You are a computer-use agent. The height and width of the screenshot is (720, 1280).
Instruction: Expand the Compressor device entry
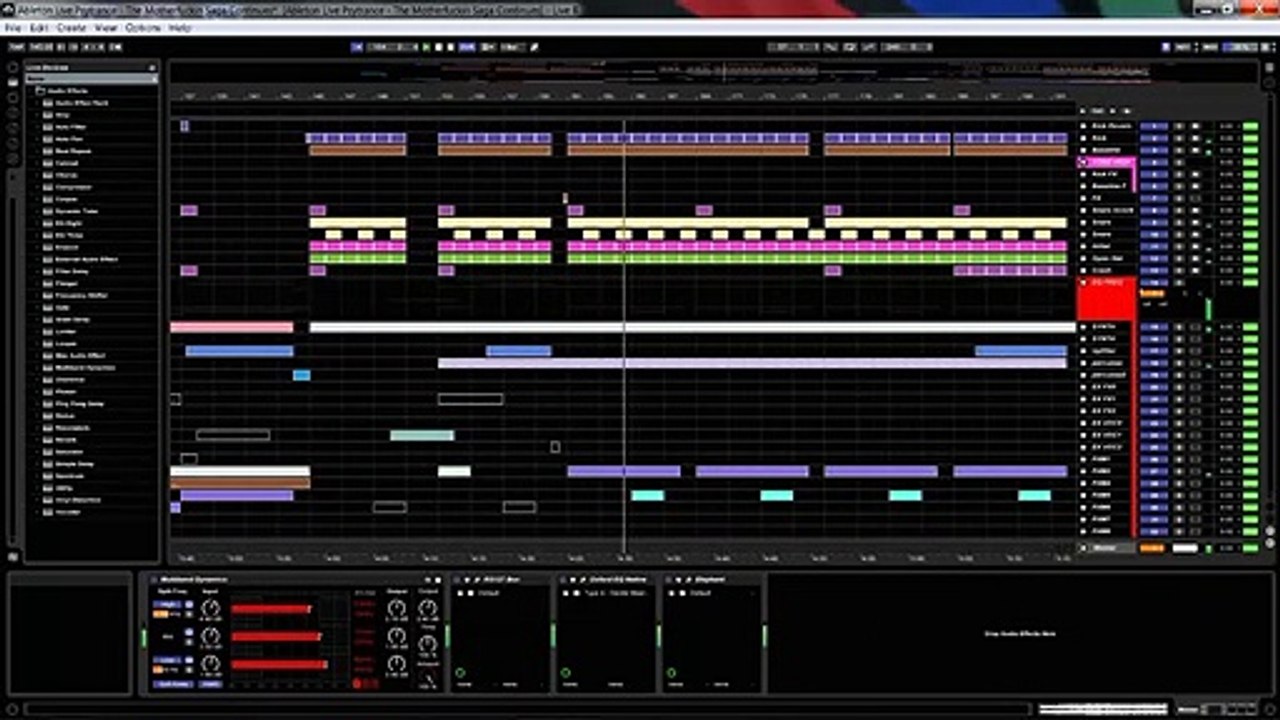[38, 186]
